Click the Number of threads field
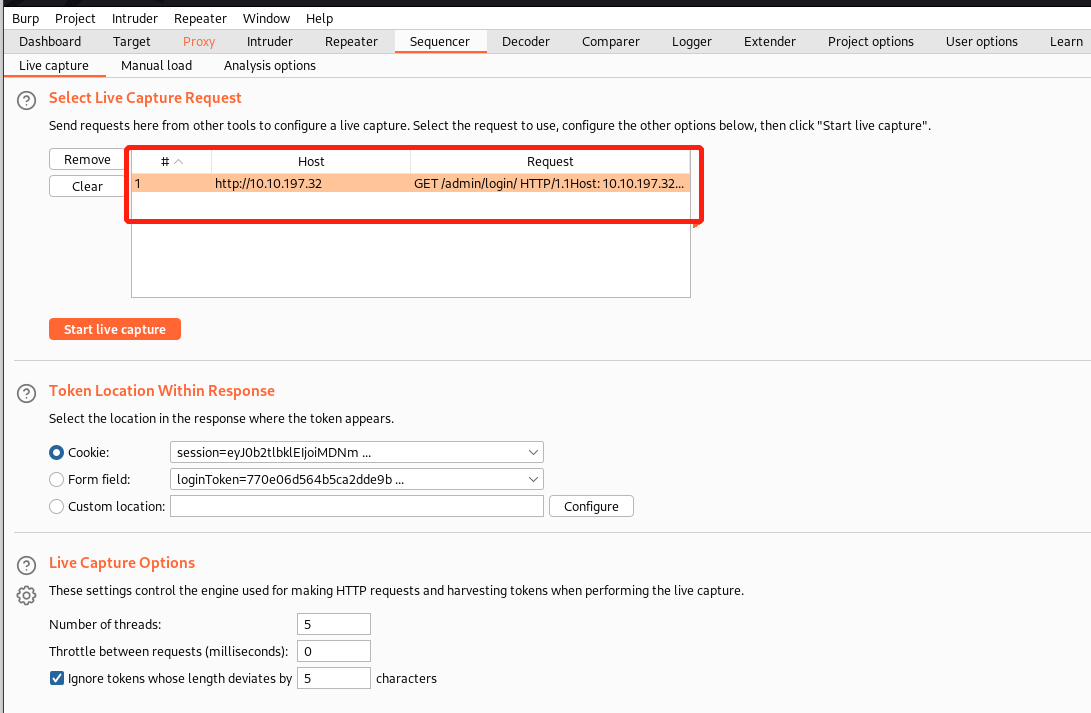Screen dimensions: 1091x713 coord(333,624)
